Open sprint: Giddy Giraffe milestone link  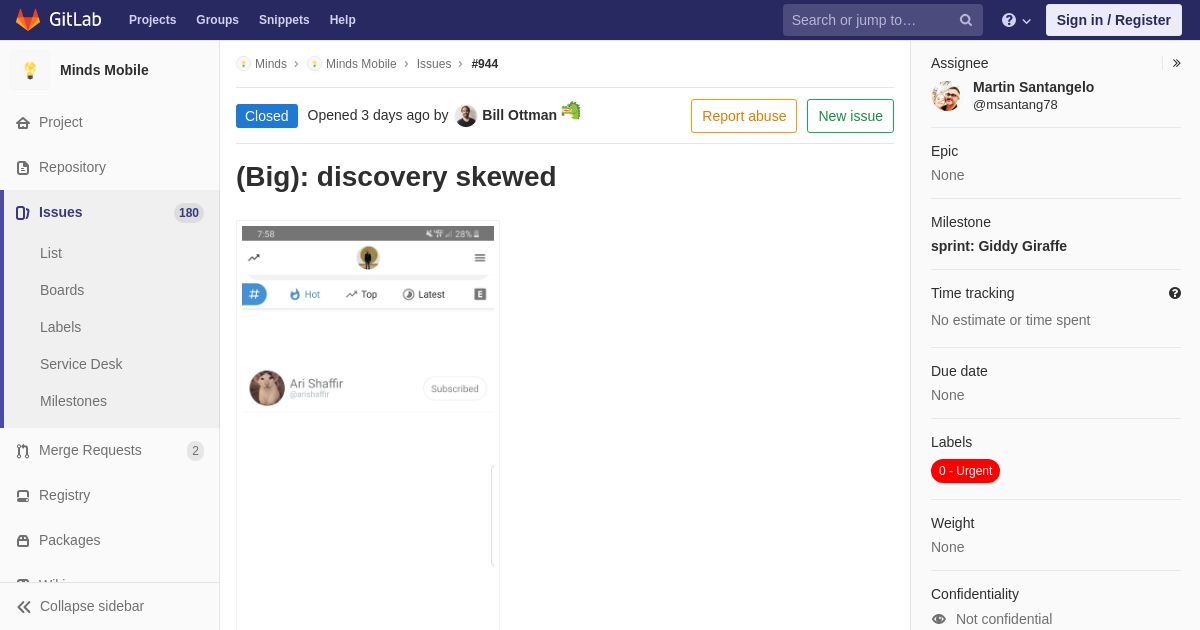coord(999,246)
